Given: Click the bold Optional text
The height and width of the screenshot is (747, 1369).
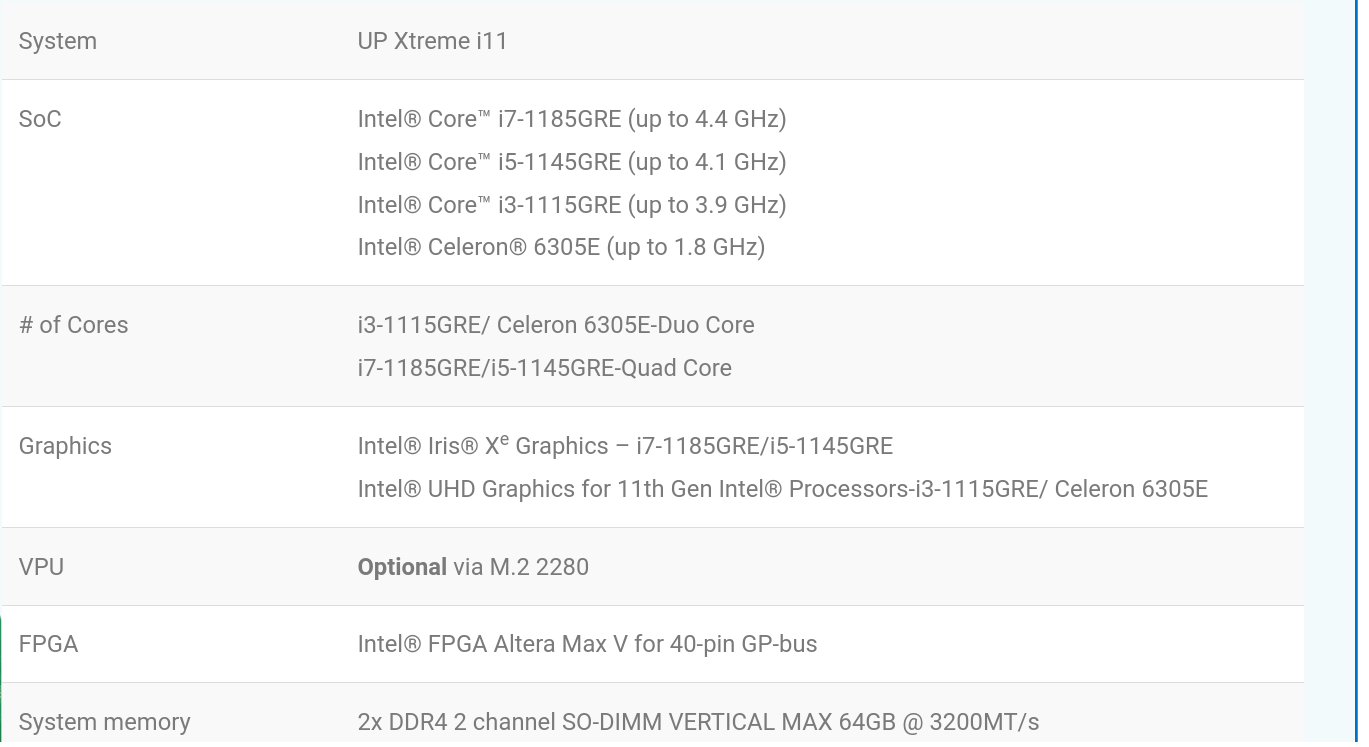Looking at the screenshot, I should (402, 567).
